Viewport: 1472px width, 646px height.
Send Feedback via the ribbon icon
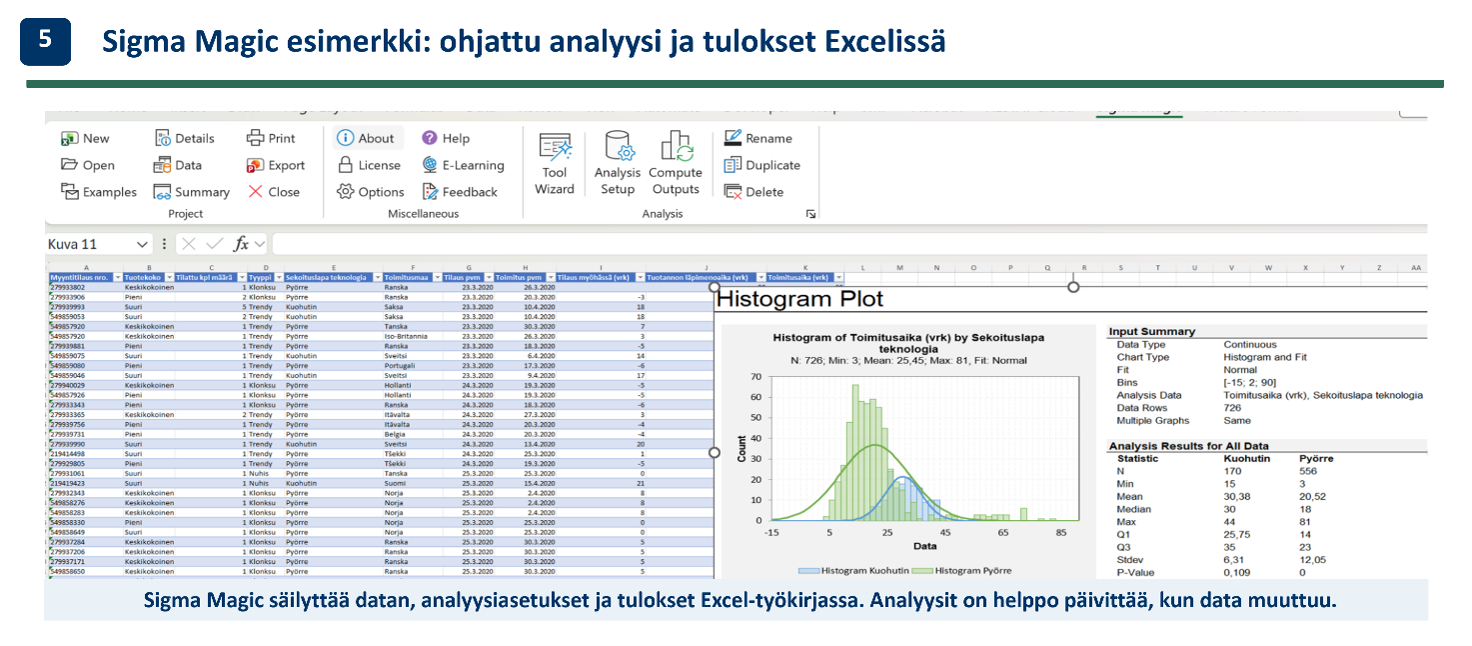[430, 192]
